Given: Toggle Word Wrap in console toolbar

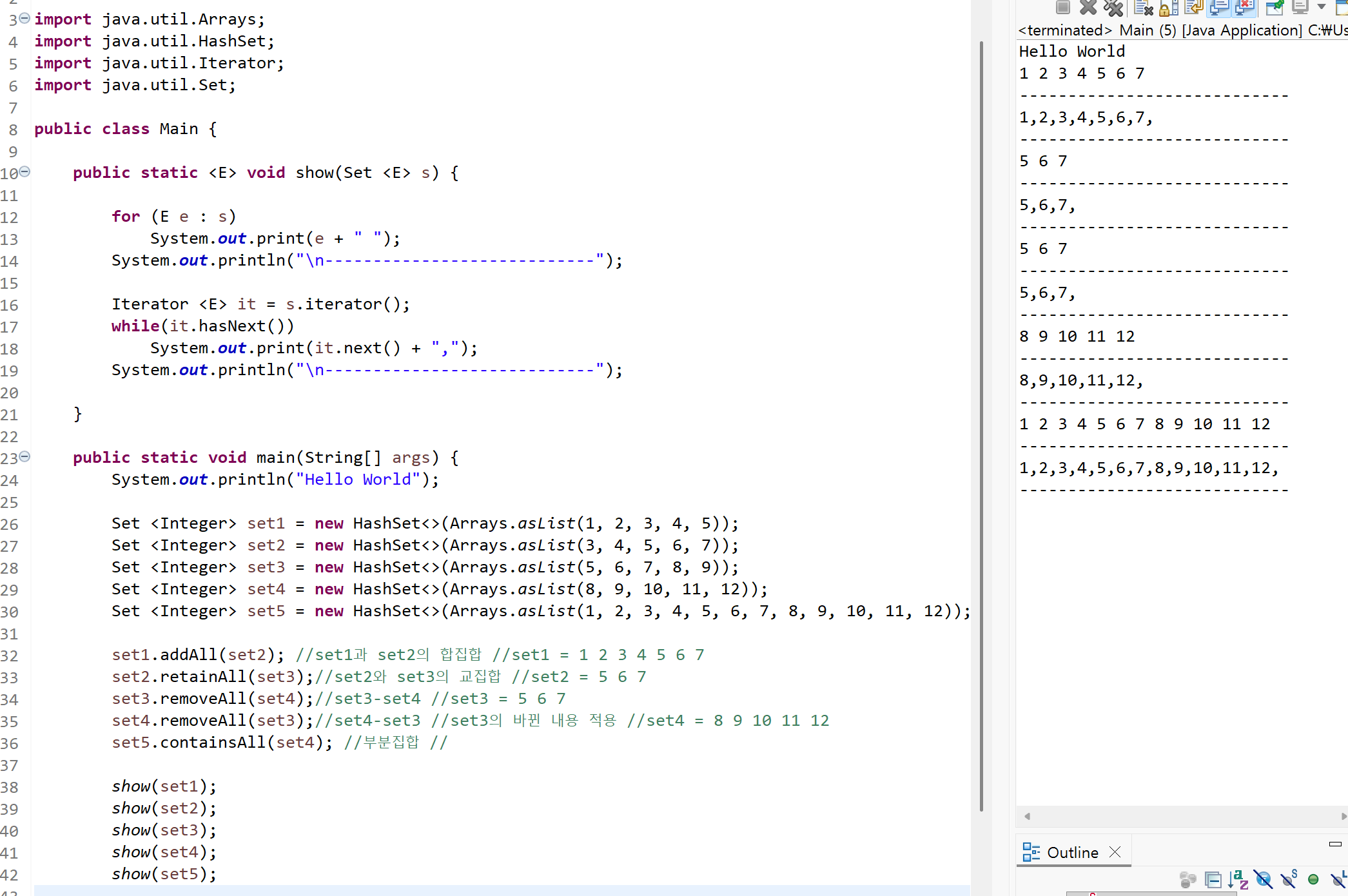Looking at the screenshot, I should tap(1194, 7).
